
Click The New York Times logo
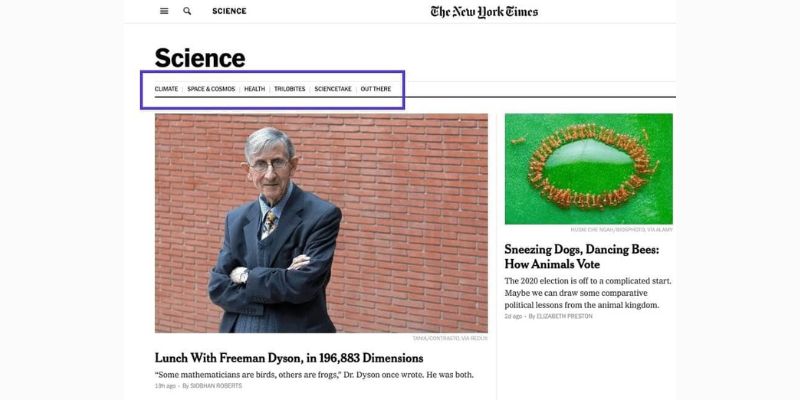[x=484, y=12]
